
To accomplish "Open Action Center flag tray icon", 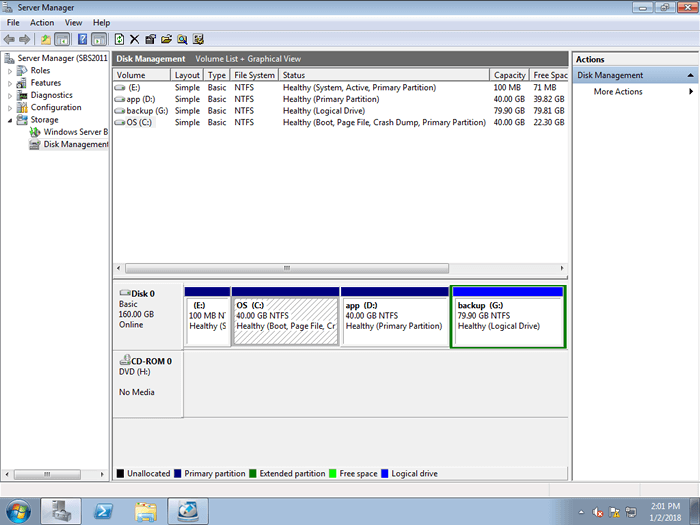I will tap(614, 512).
